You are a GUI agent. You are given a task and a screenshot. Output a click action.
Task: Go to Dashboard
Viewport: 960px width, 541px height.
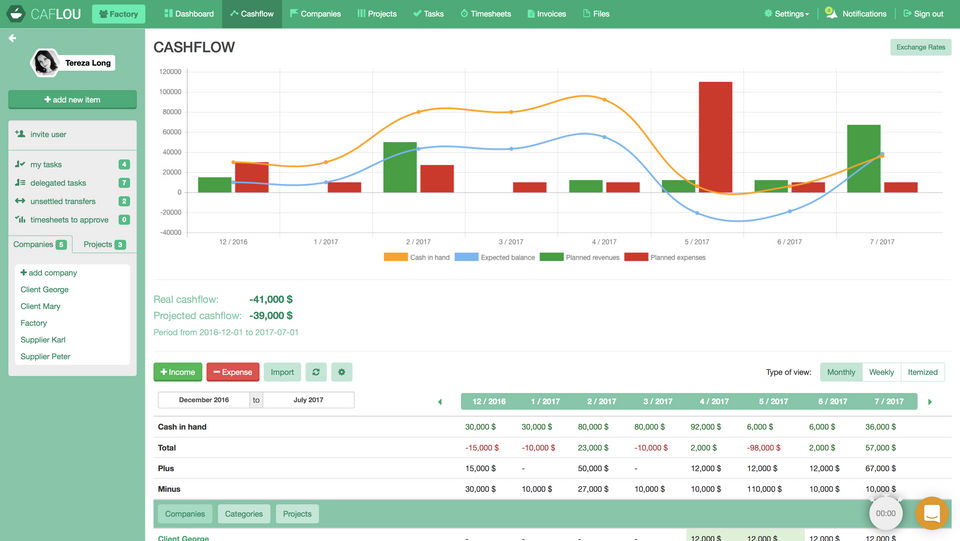pyautogui.click(x=189, y=13)
